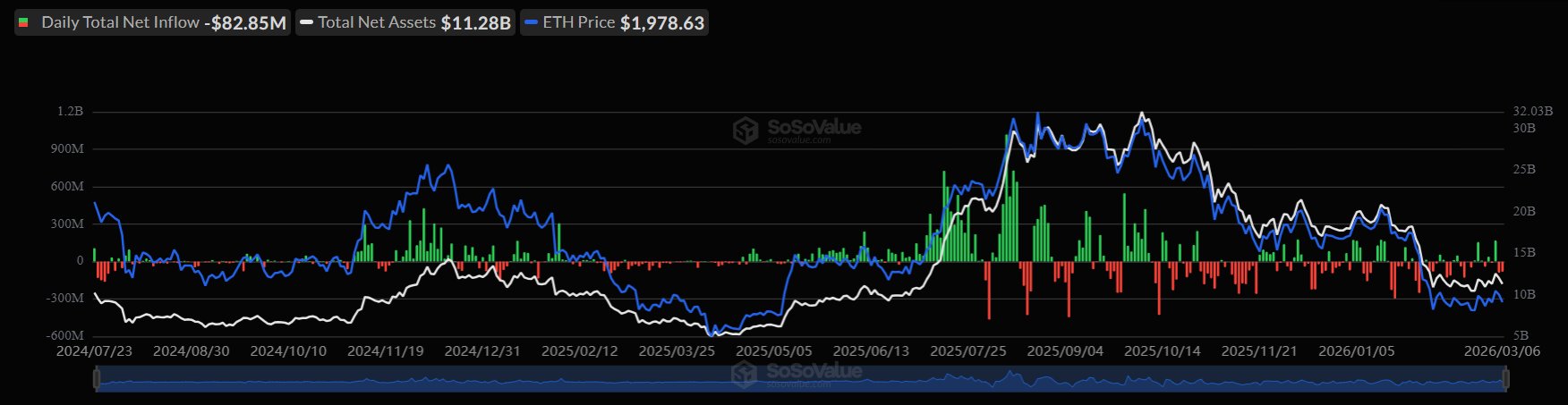Click the SoSoValue cube logo in the chart
The width and height of the screenshot is (1568, 405).
pyautogui.click(x=746, y=131)
